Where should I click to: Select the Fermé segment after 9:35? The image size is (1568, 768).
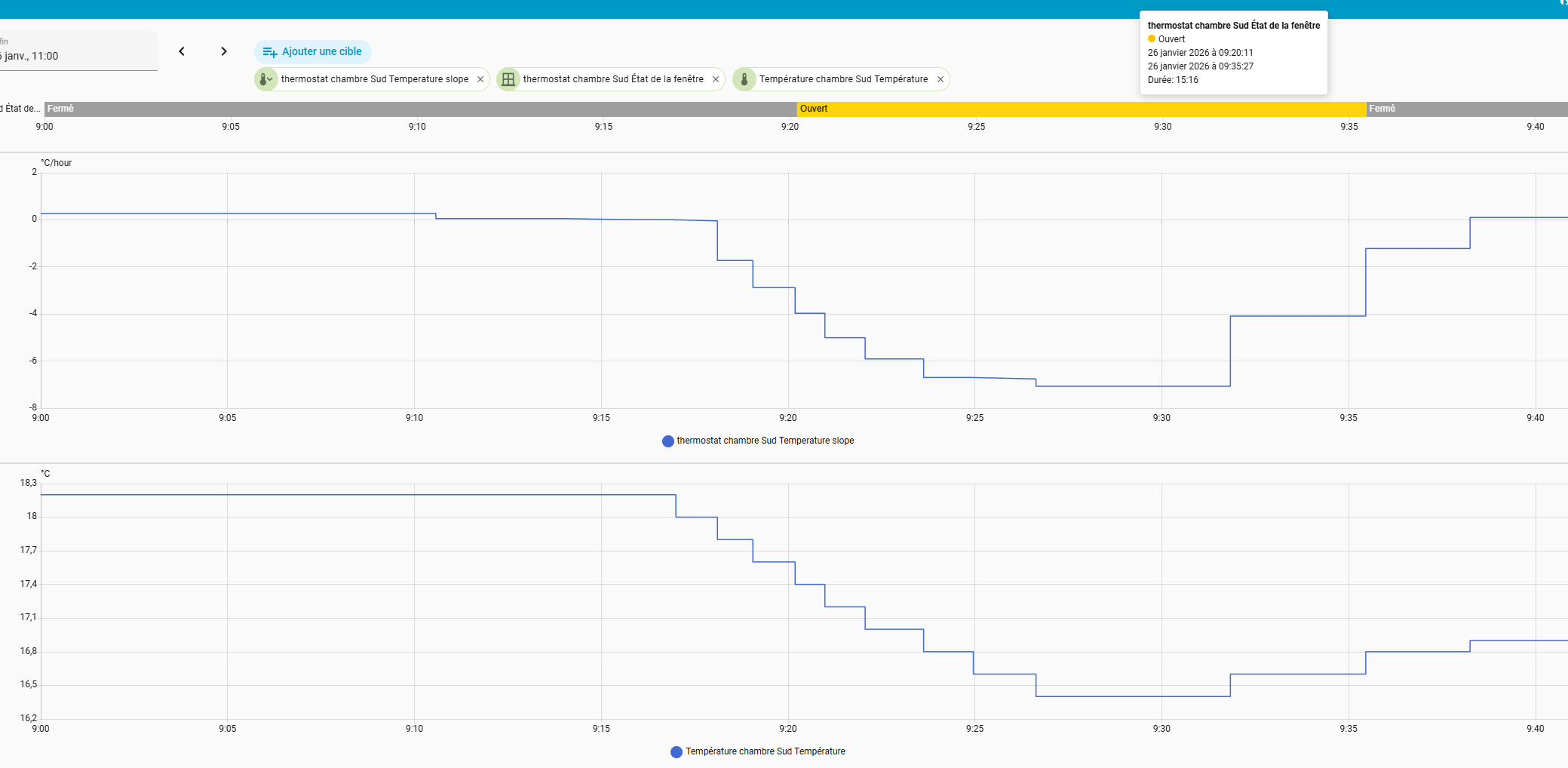pyautogui.click(x=1466, y=109)
